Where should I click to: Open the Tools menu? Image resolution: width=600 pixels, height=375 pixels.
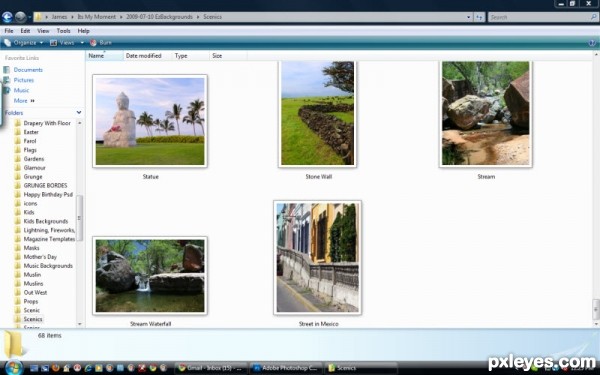click(x=64, y=31)
